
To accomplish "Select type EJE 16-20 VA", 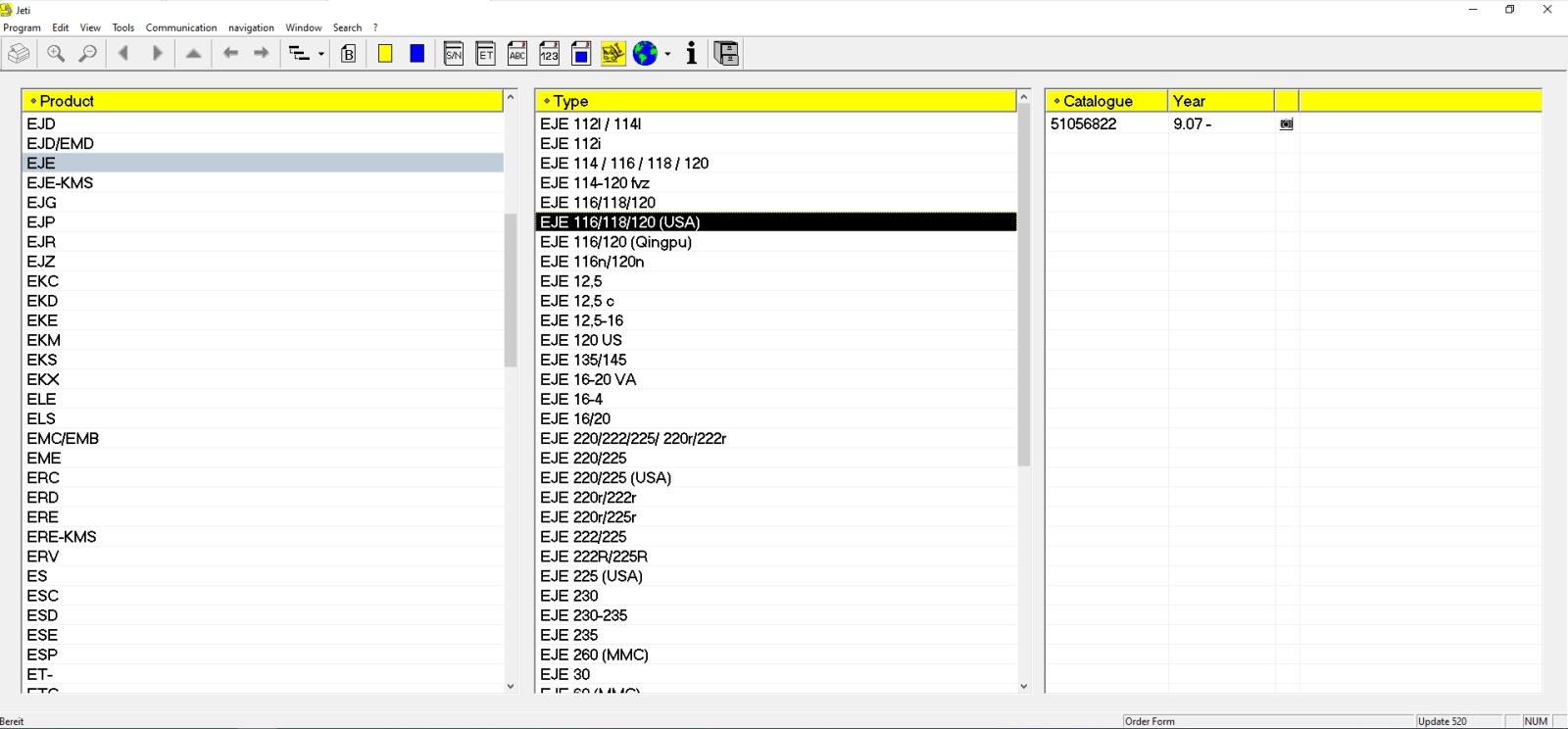I will point(776,379).
